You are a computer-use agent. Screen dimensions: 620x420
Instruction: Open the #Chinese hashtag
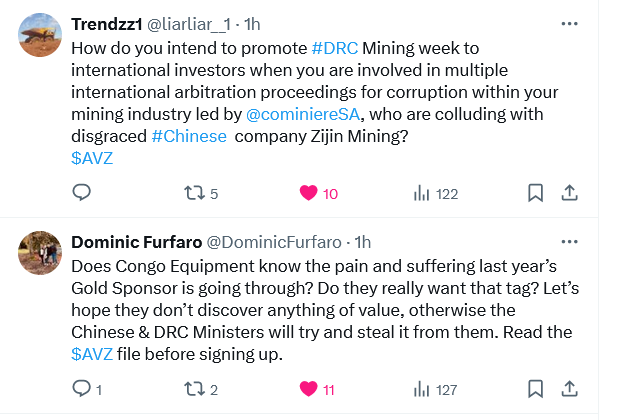[189, 136]
